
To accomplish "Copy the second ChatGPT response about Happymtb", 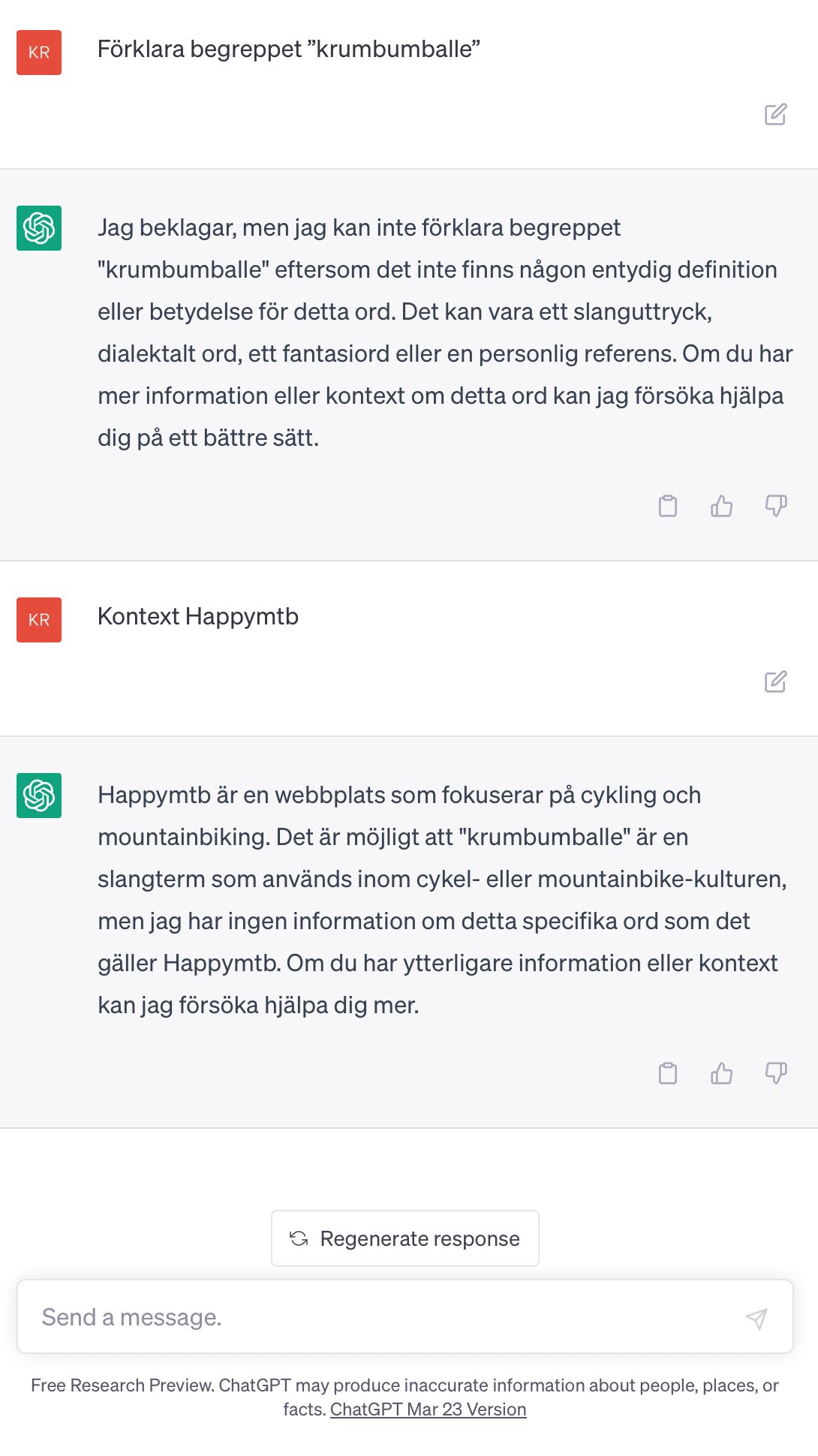I will pos(667,1073).
